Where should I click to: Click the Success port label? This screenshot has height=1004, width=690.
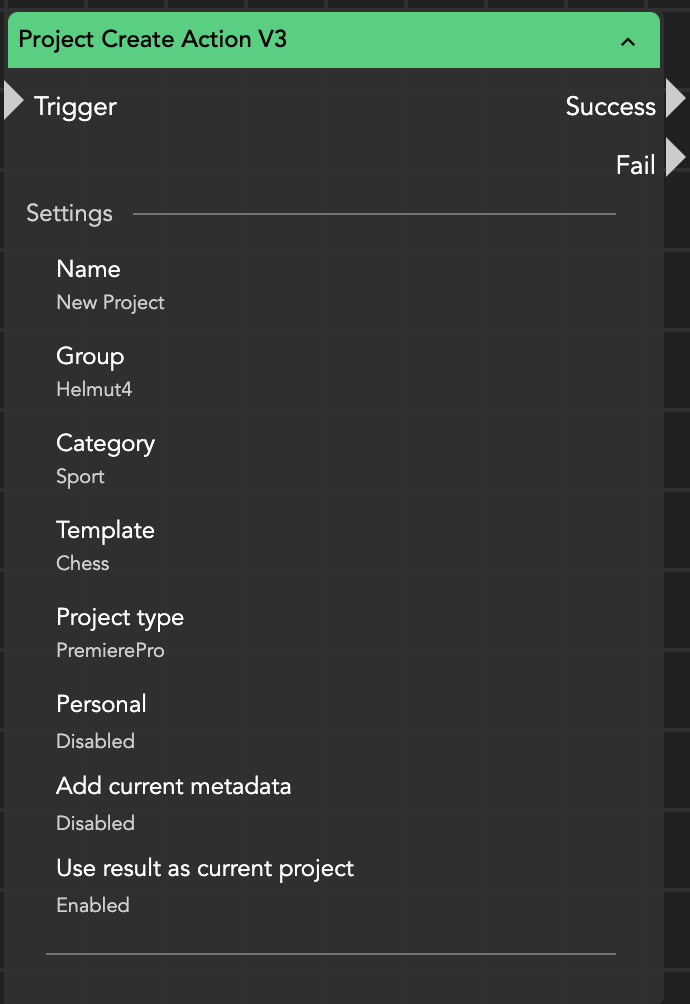pos(610,106)
